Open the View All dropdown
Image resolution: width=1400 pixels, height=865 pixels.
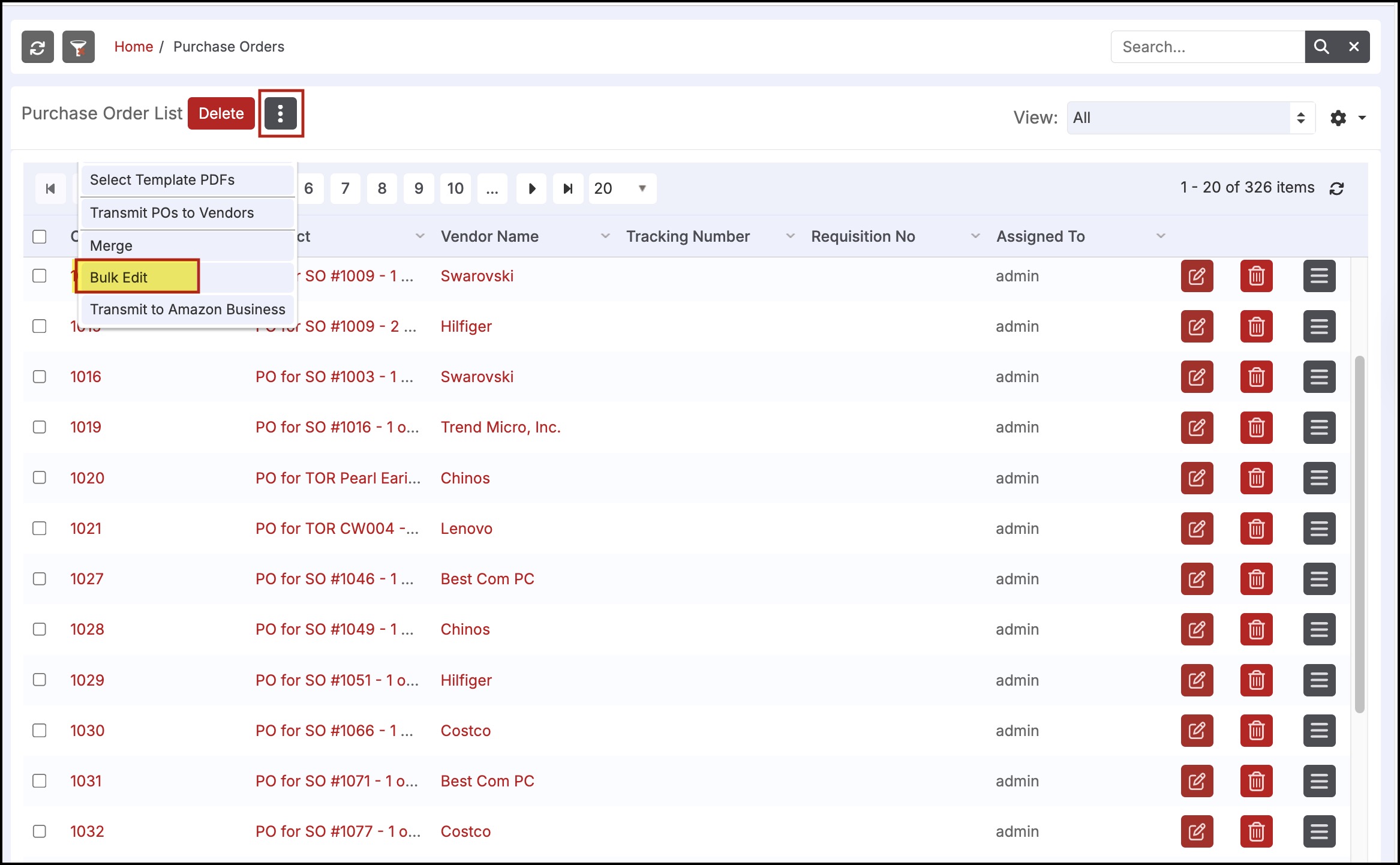[x=1190, y=118]
